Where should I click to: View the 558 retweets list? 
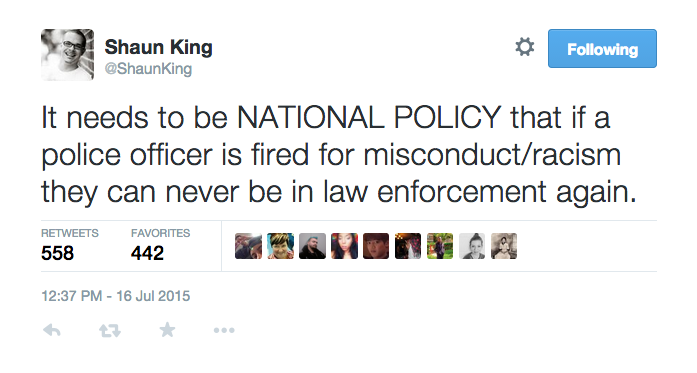coord(70,245)
